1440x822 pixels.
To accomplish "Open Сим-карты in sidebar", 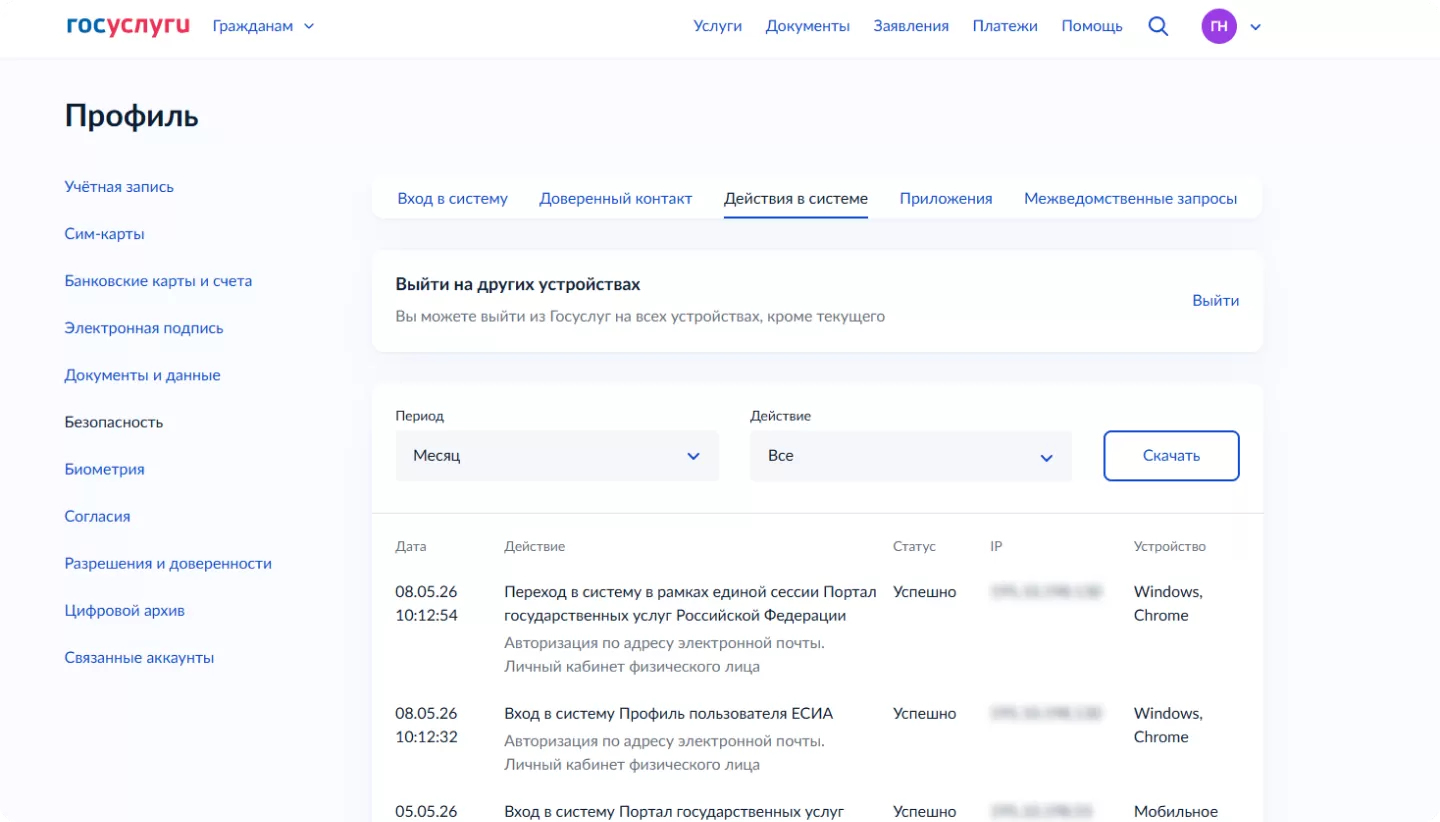I will coord(105,234).
